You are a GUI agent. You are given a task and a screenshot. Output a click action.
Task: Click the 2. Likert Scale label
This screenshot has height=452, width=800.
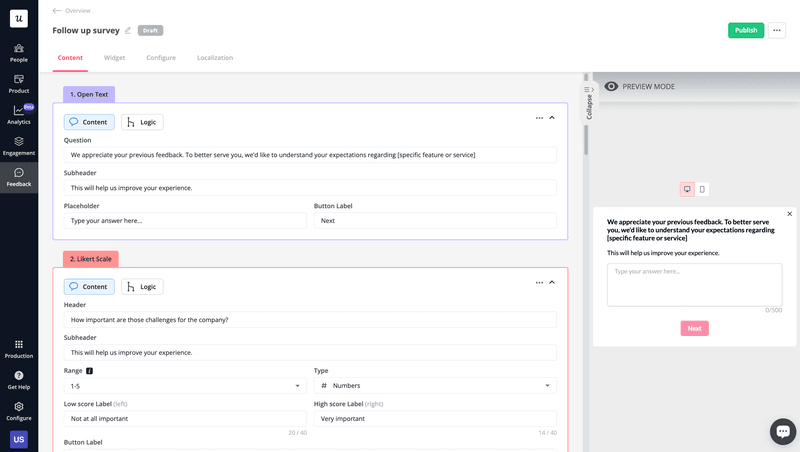click(x=91, y=259)
